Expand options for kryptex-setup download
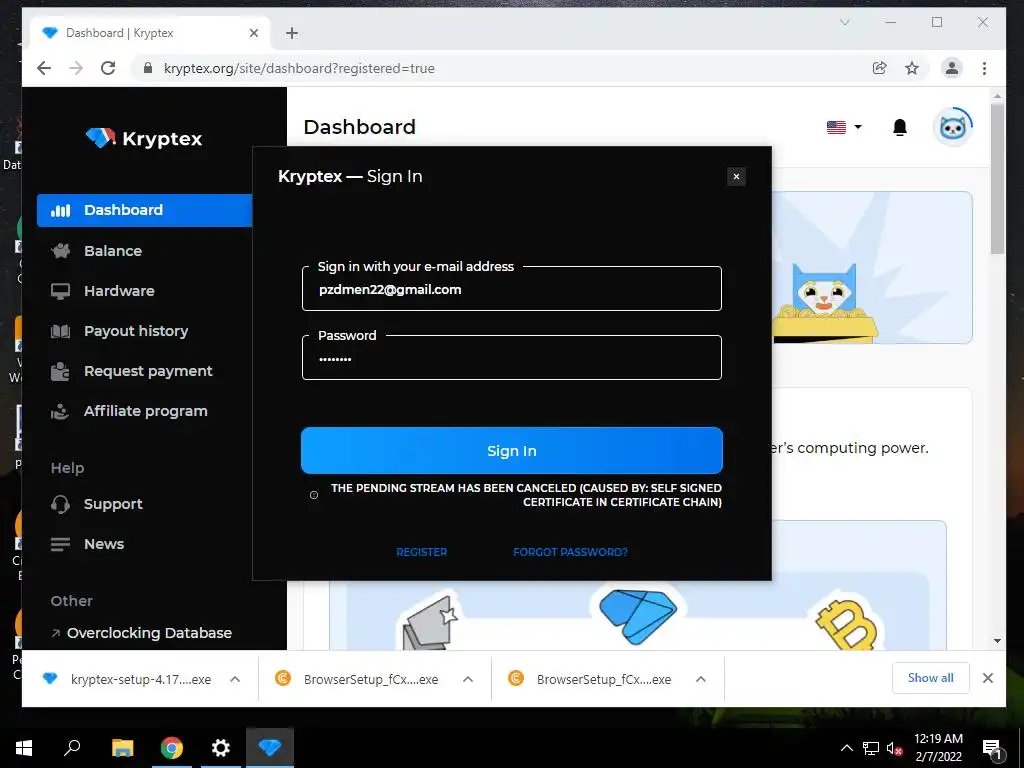1024x768 pixels. [x=235, y=679]
